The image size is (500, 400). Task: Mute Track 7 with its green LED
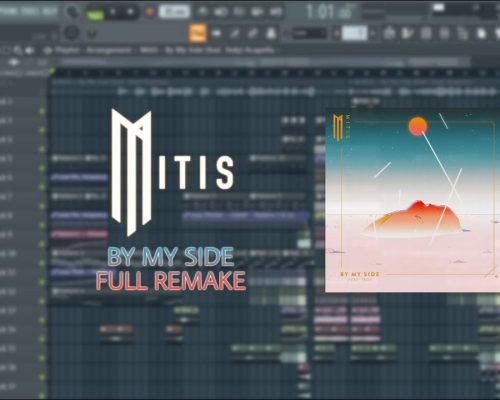coord(42,206)
